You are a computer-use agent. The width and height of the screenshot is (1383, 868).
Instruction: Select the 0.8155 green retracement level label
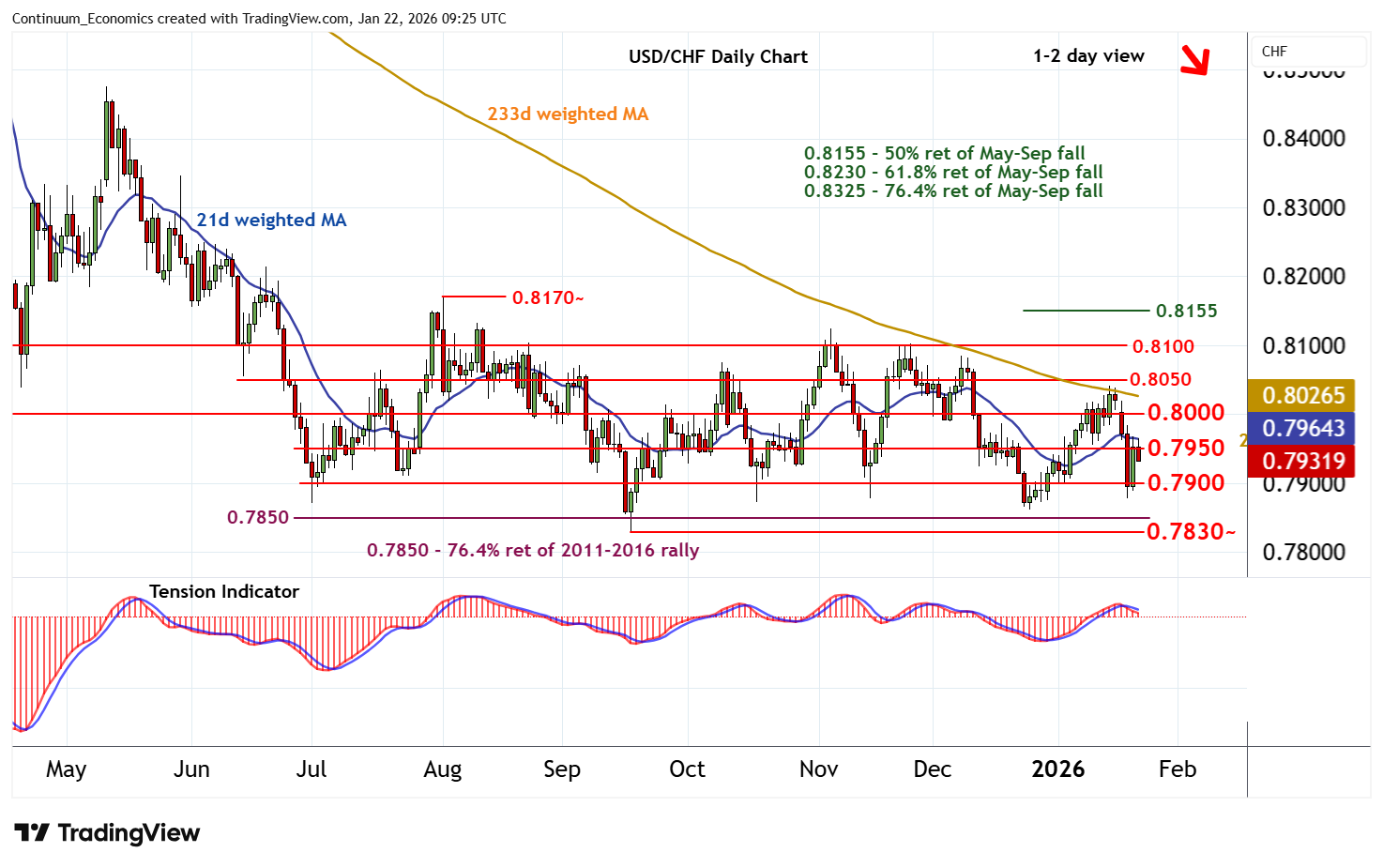[1186, 311]
